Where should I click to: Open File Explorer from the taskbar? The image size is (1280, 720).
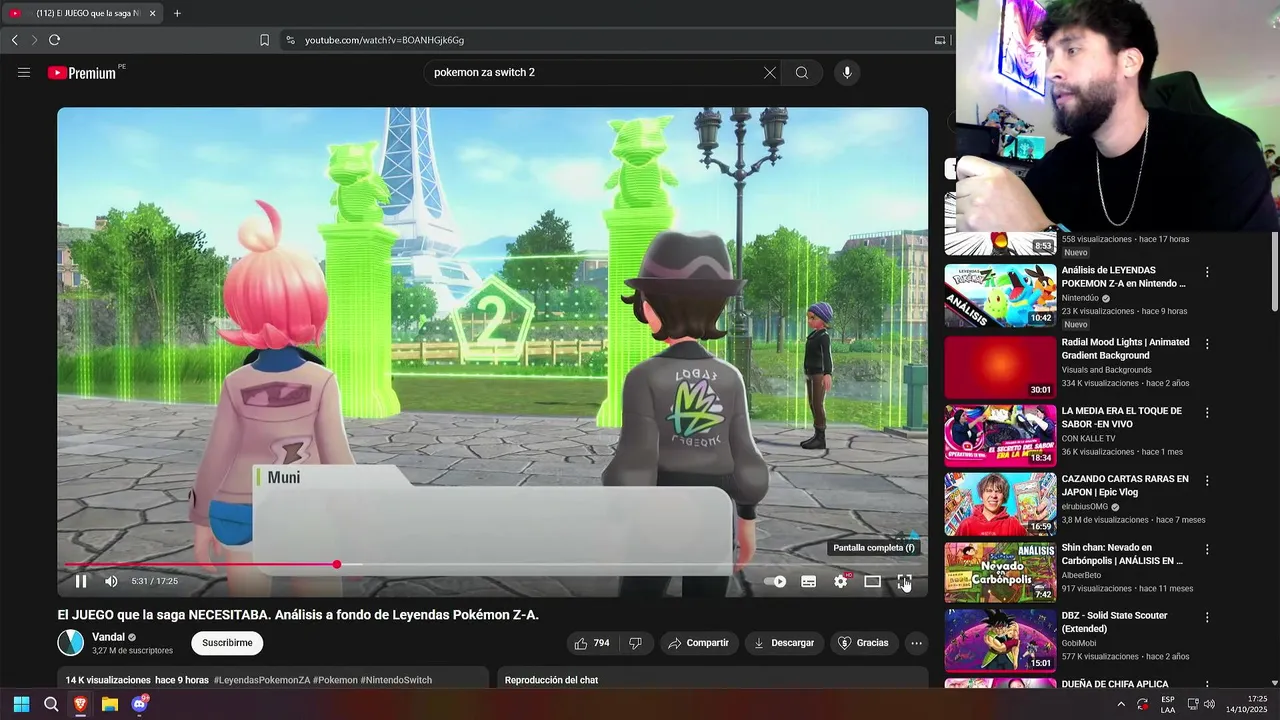pos(110,704)
